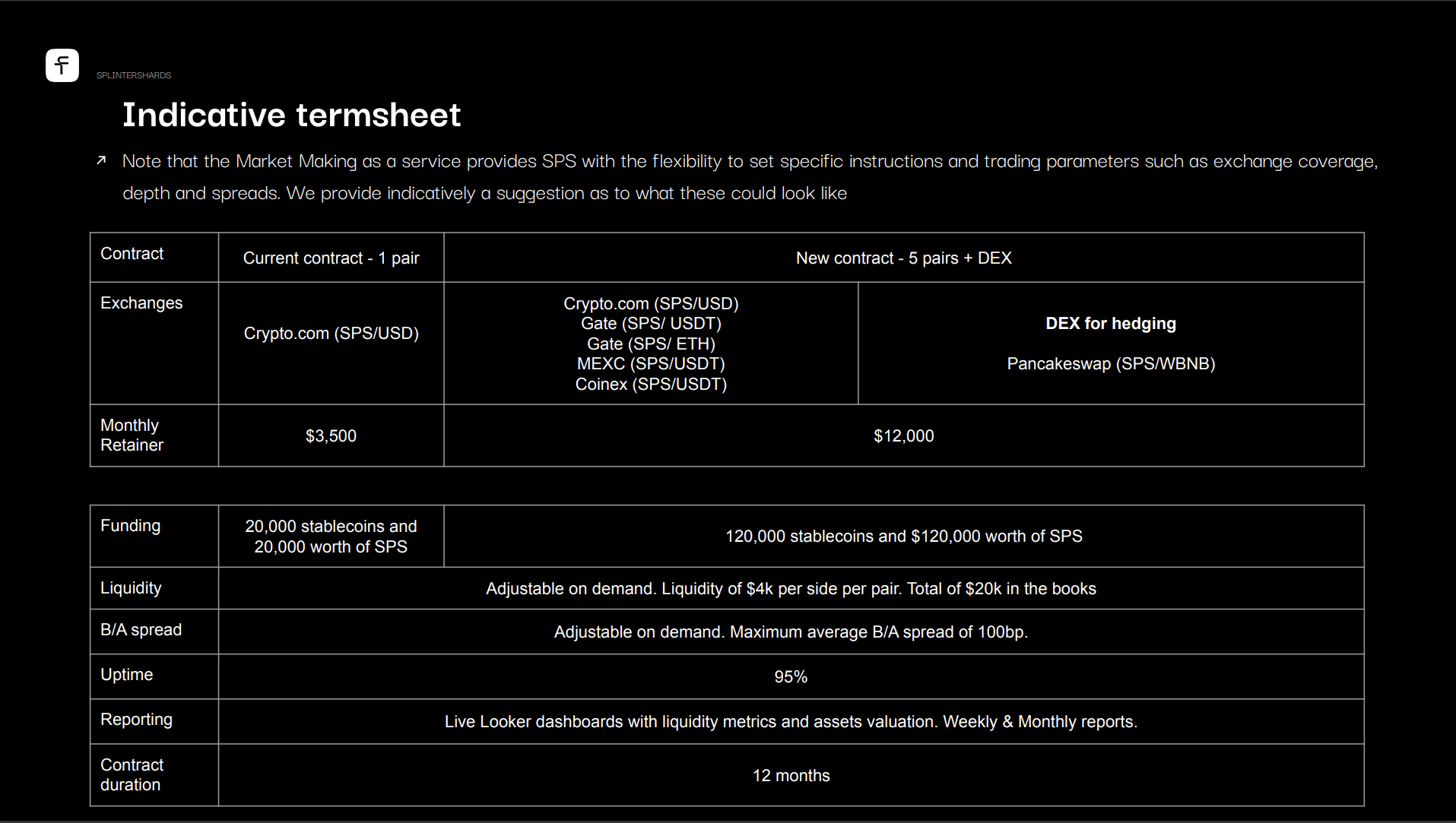Click the liquidity $4k per side description
This screenshot has height=823, width=1456.
[x=791, y=589]
